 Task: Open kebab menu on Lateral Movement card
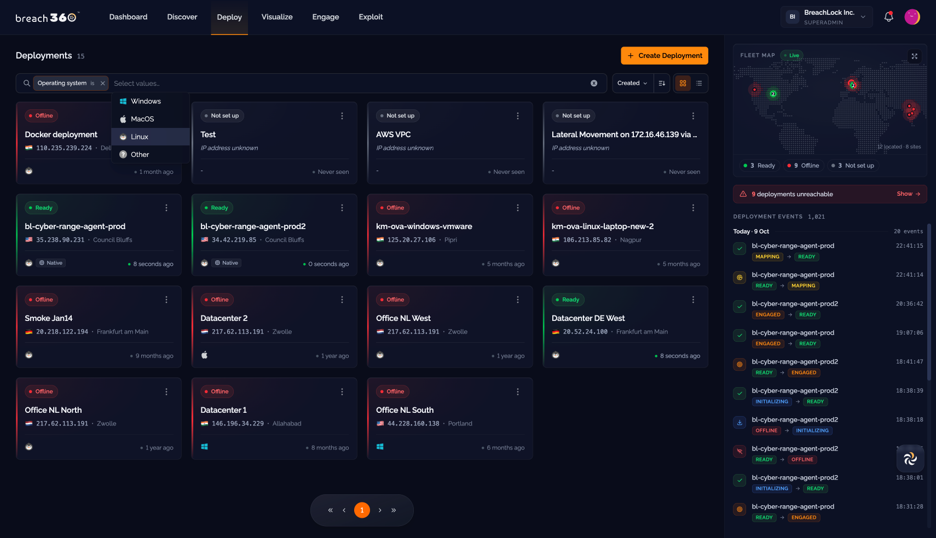pyautogui.click(x=693, y=116)
